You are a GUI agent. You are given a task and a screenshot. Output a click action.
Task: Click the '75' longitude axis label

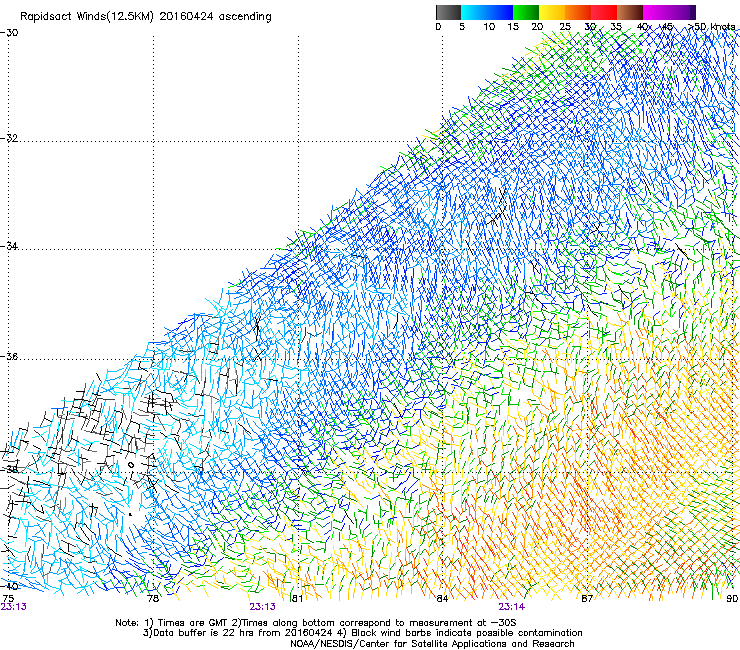8,598
